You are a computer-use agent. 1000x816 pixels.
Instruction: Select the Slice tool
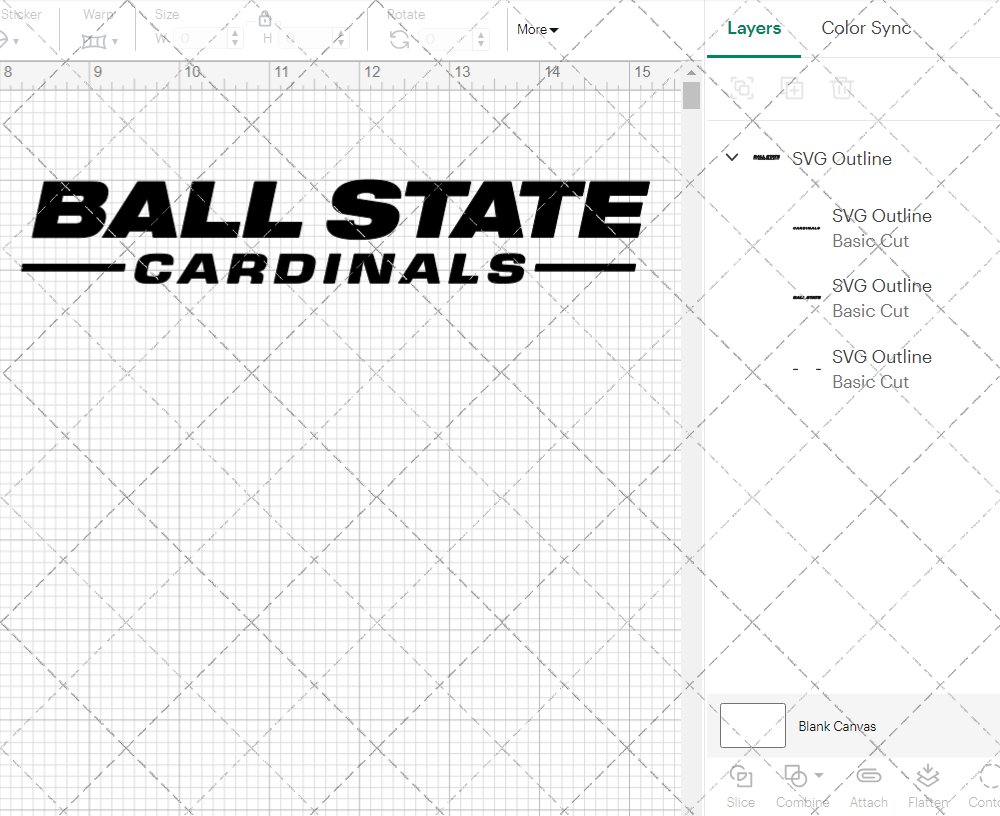pos(740,785)
